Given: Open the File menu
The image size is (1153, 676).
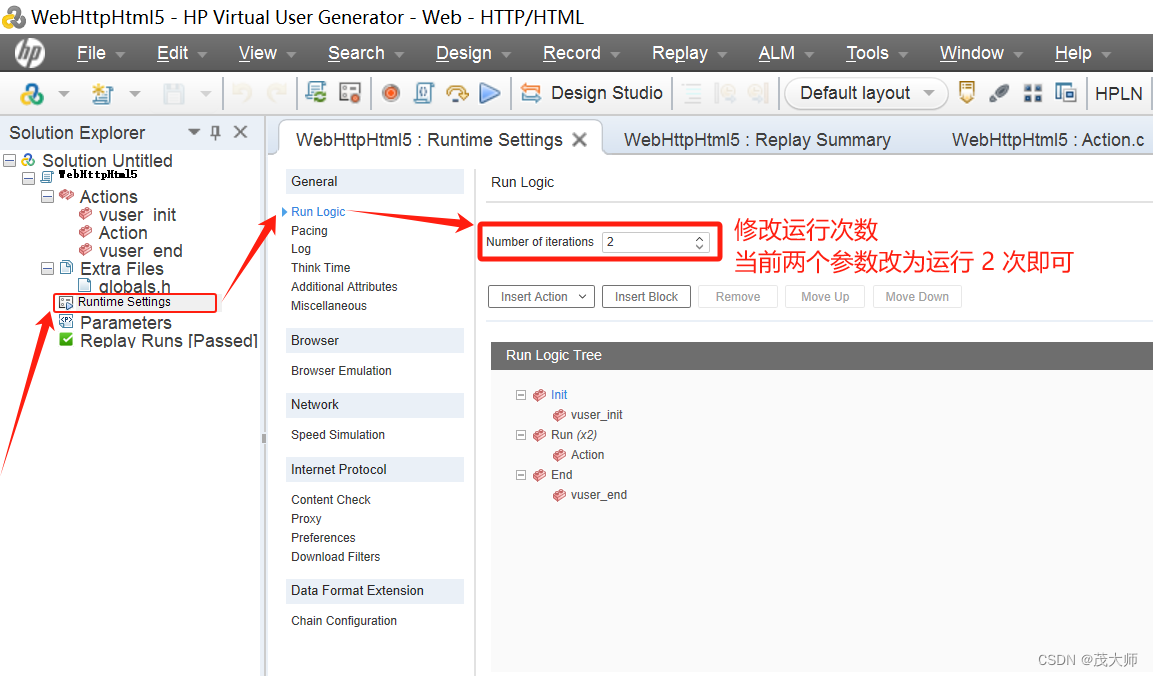Looking at the screenshot, I should click(101, 53).
